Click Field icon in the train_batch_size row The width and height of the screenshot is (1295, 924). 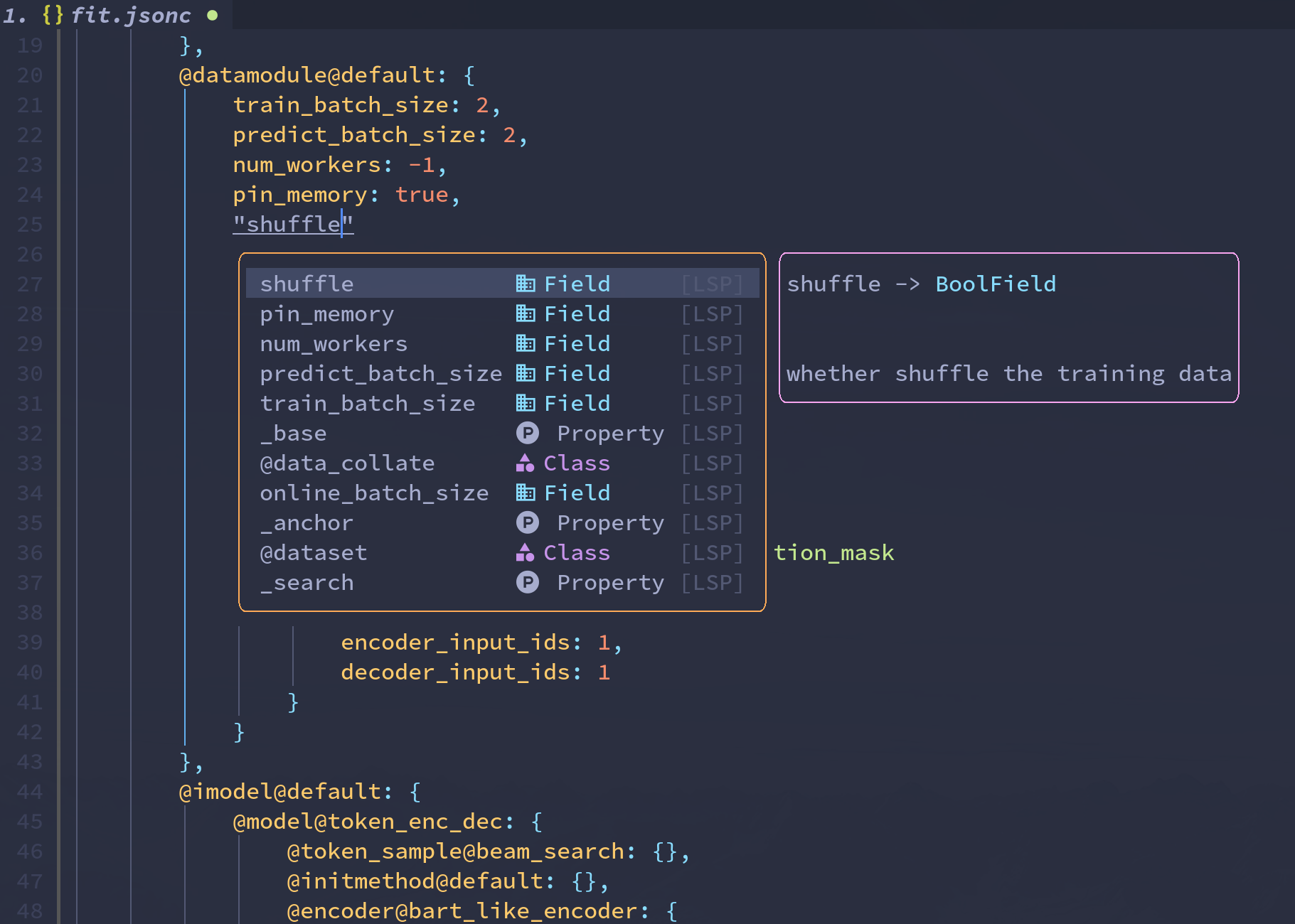526,403
